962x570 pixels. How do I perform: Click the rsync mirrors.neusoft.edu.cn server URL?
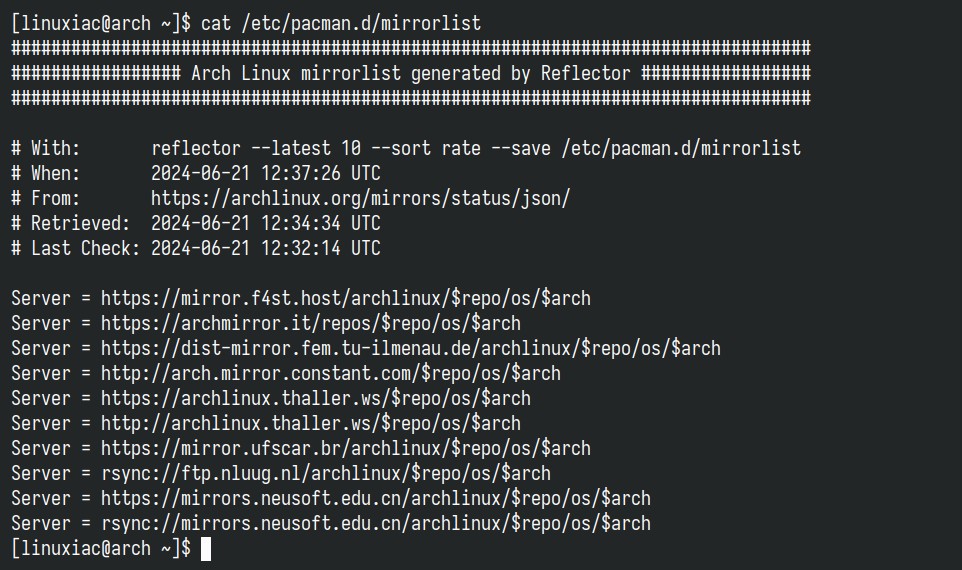[x=375, y=524]
